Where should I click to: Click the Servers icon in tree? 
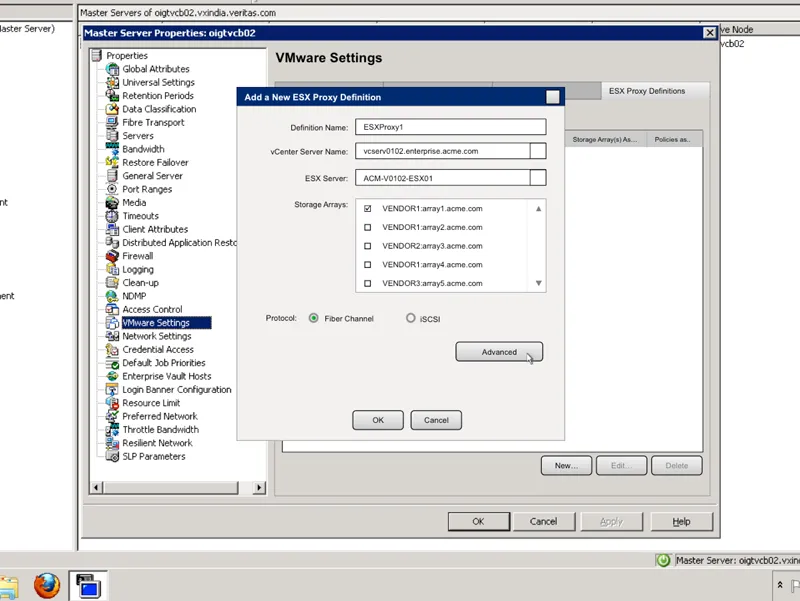click(x=112, y=135)
